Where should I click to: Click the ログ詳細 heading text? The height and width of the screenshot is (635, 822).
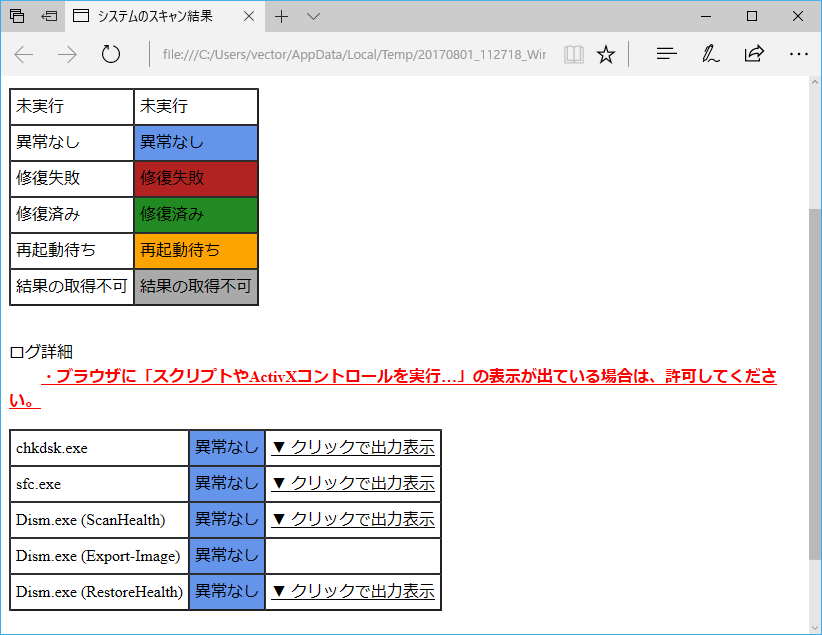tap(41, 352)
